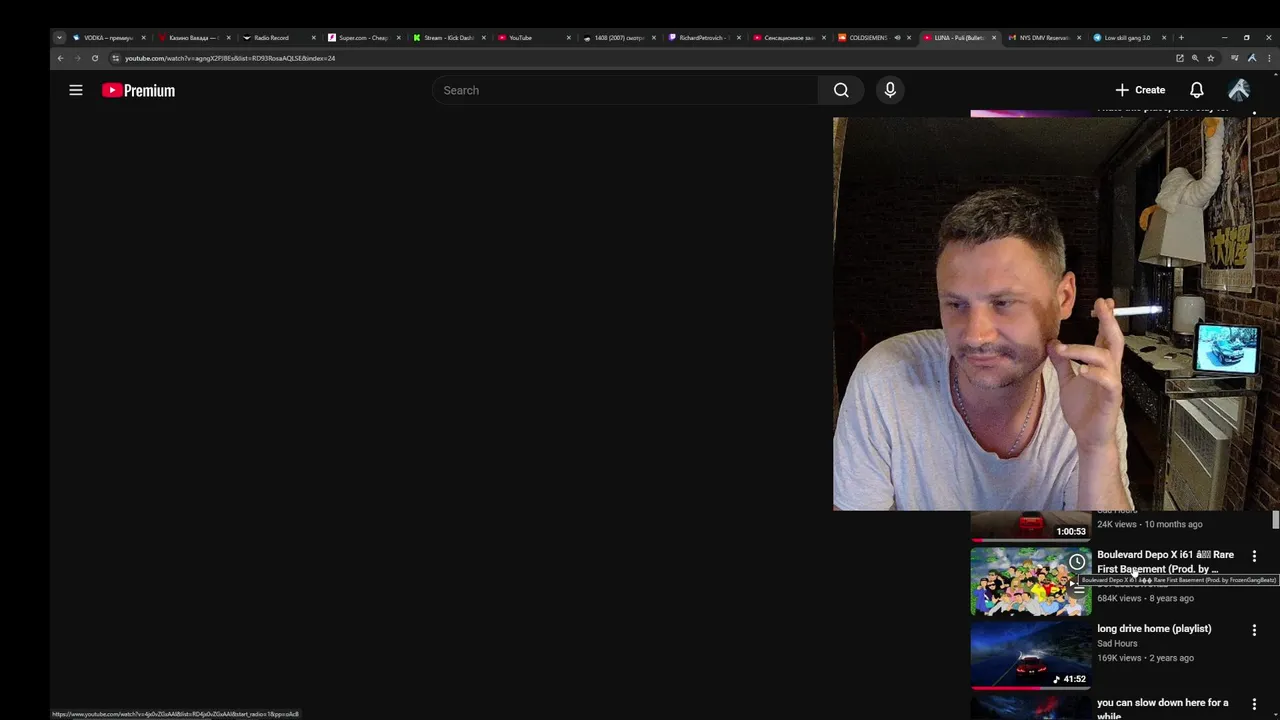Screen dimensions: 1280x720
Task: Close the LUNA - Puli tab
Action: coord(994,38)
